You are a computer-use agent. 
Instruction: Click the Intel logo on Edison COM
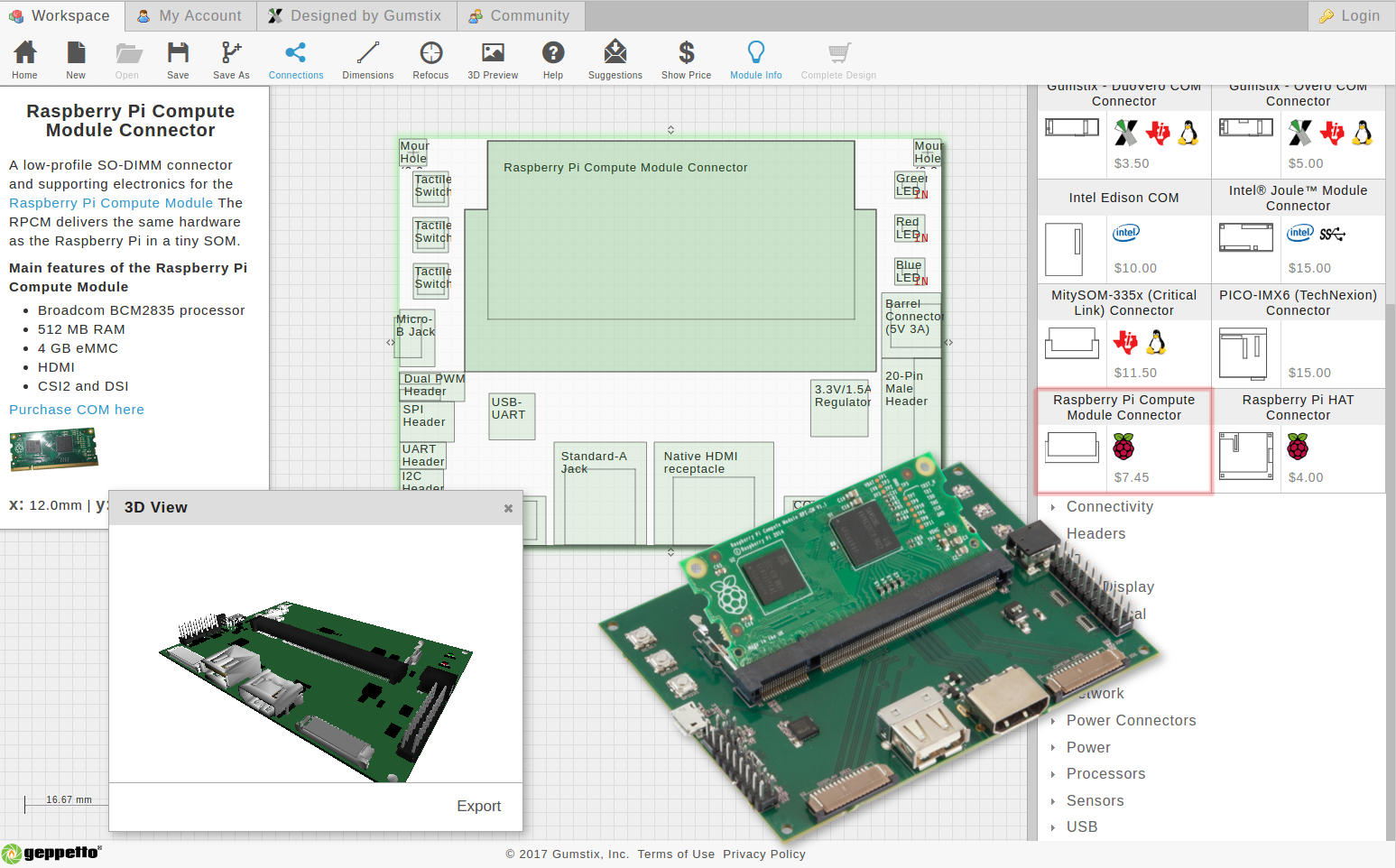pos(1125,233)
